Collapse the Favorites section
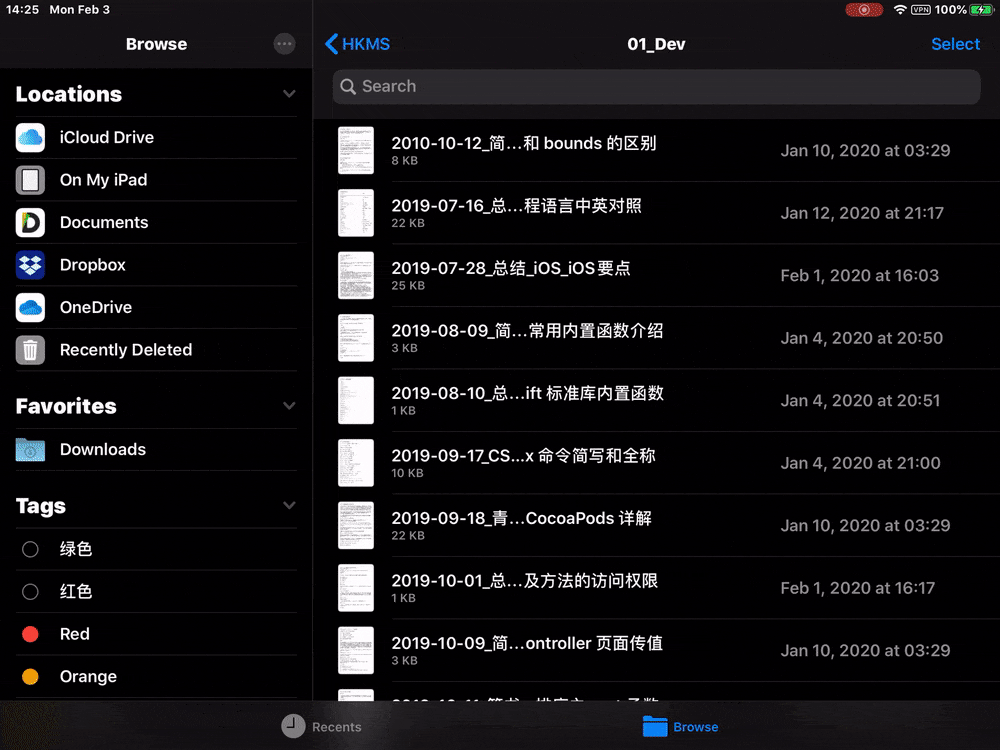 289,405
